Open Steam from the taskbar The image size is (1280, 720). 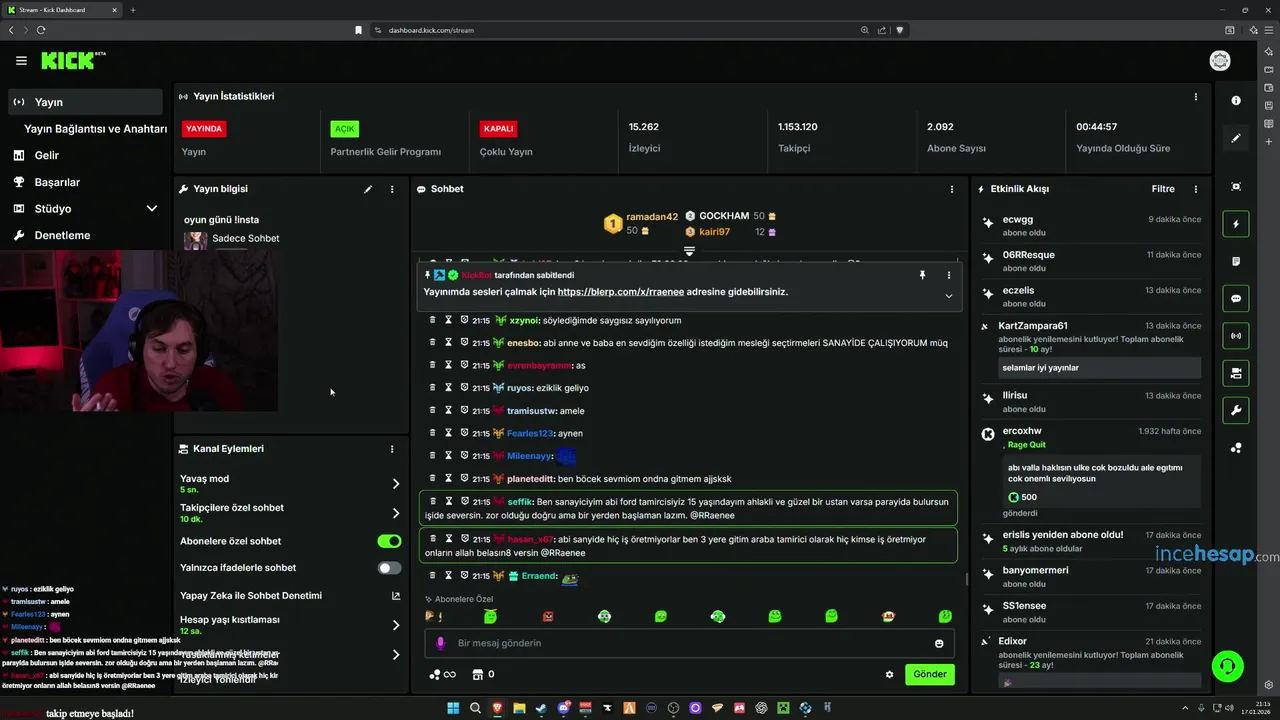pyautogui.click(x=541, y=708)
